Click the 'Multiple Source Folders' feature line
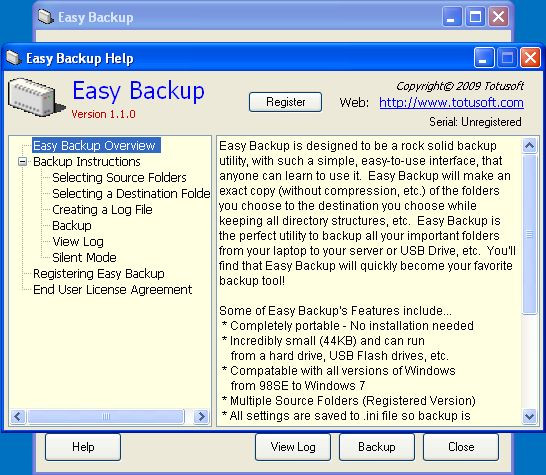The image size is (546, 475). (x=349, y=400)
